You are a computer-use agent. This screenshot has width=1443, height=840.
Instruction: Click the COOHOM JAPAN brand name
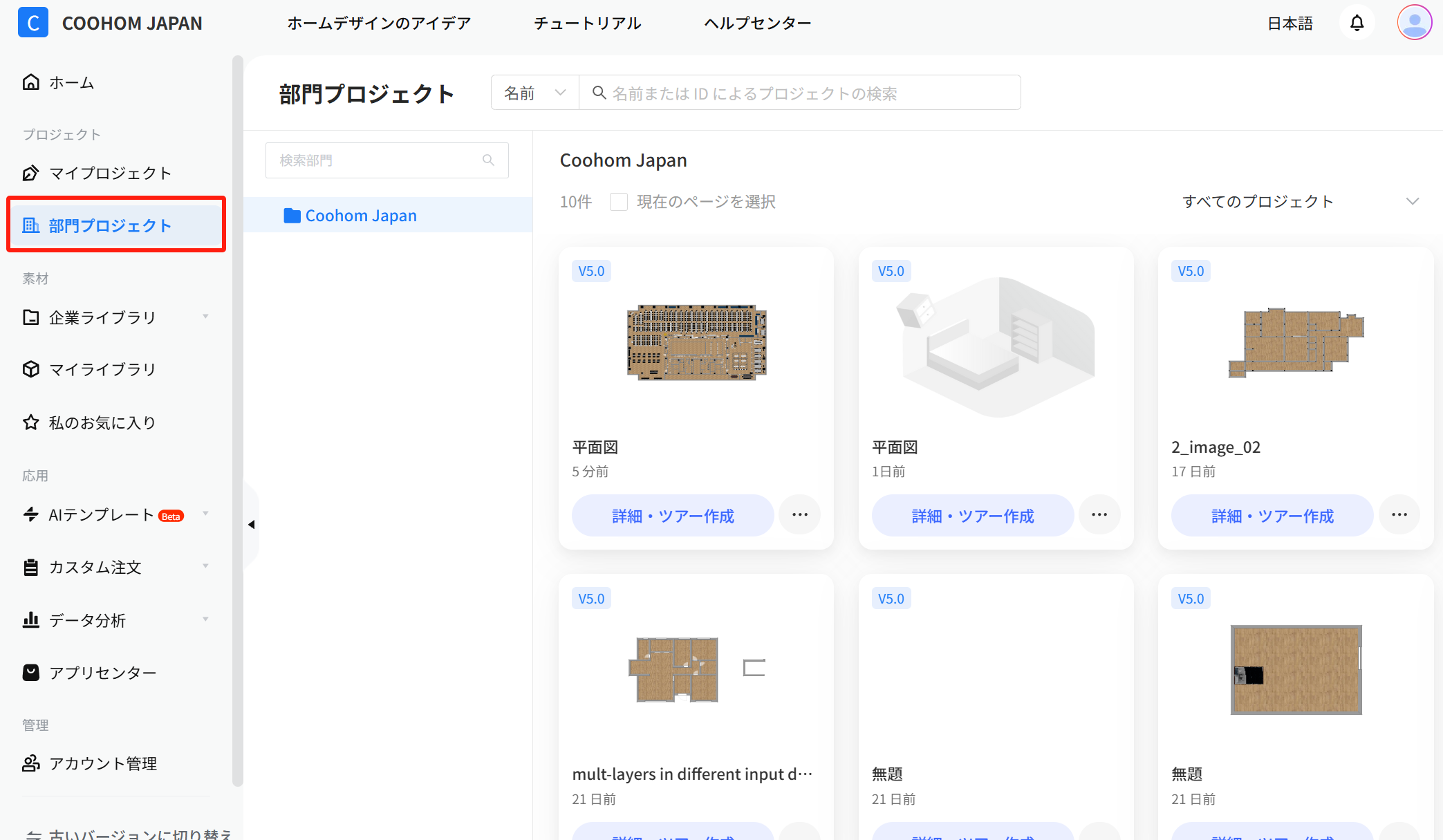coord(132,24)
